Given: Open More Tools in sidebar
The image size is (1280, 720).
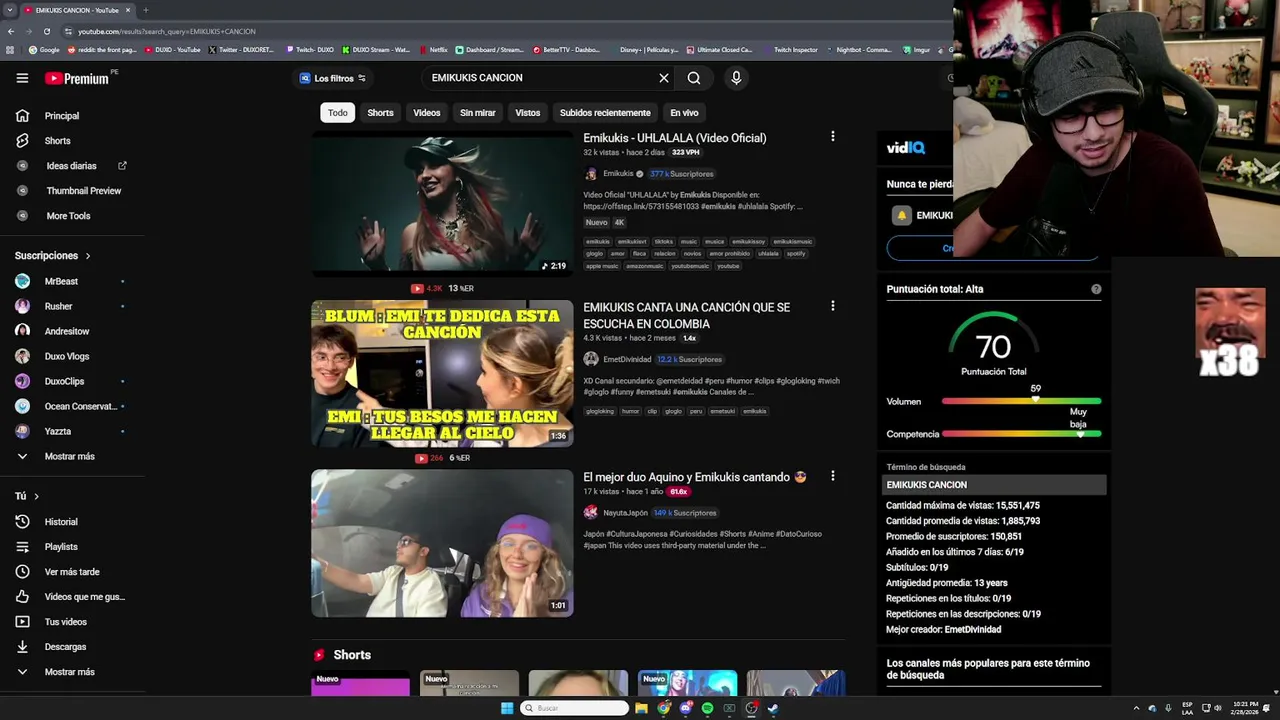Looking at the screenshot, I should [x=68, y=216].
